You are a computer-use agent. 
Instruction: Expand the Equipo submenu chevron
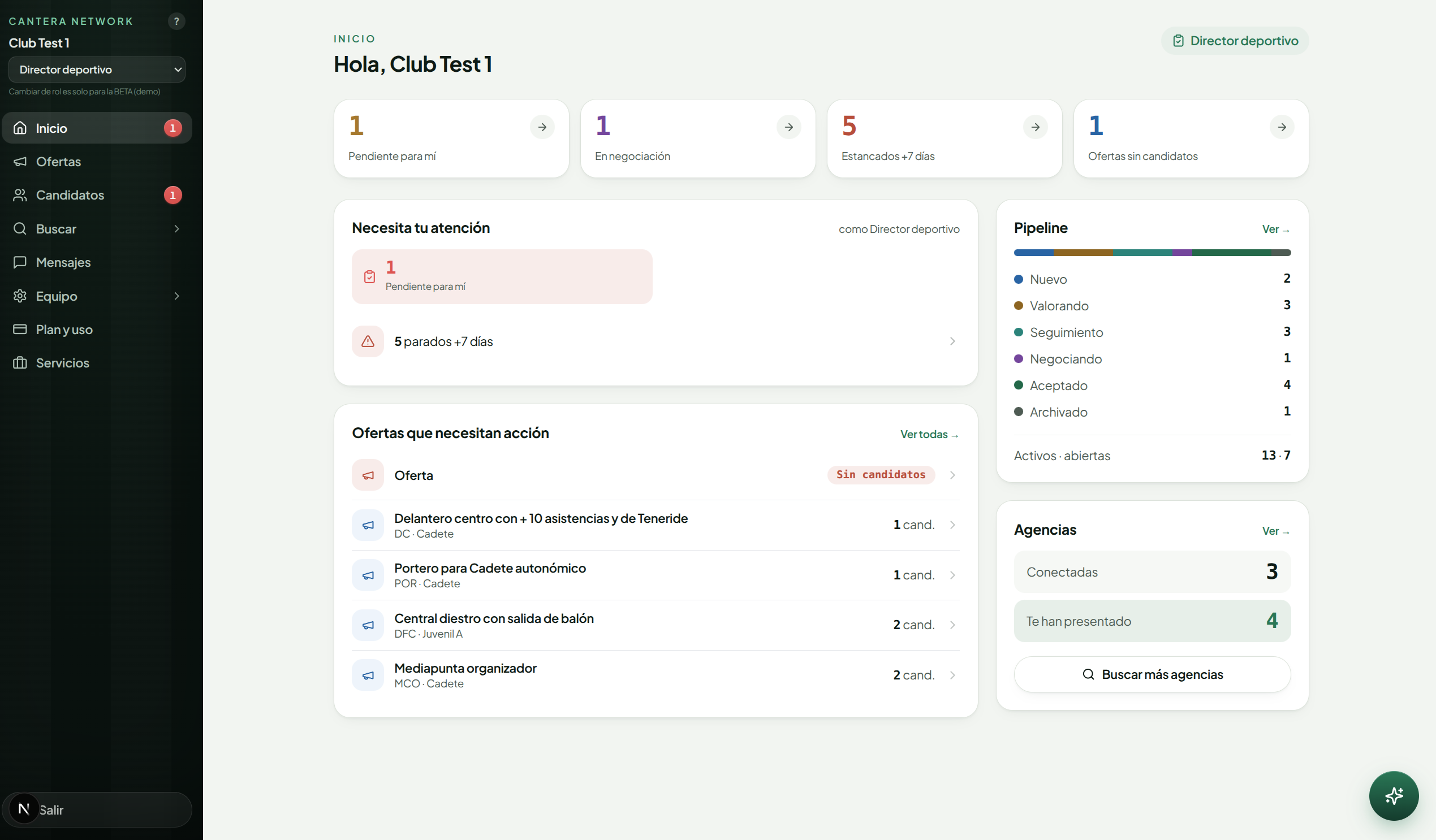(x=176, y=296)
